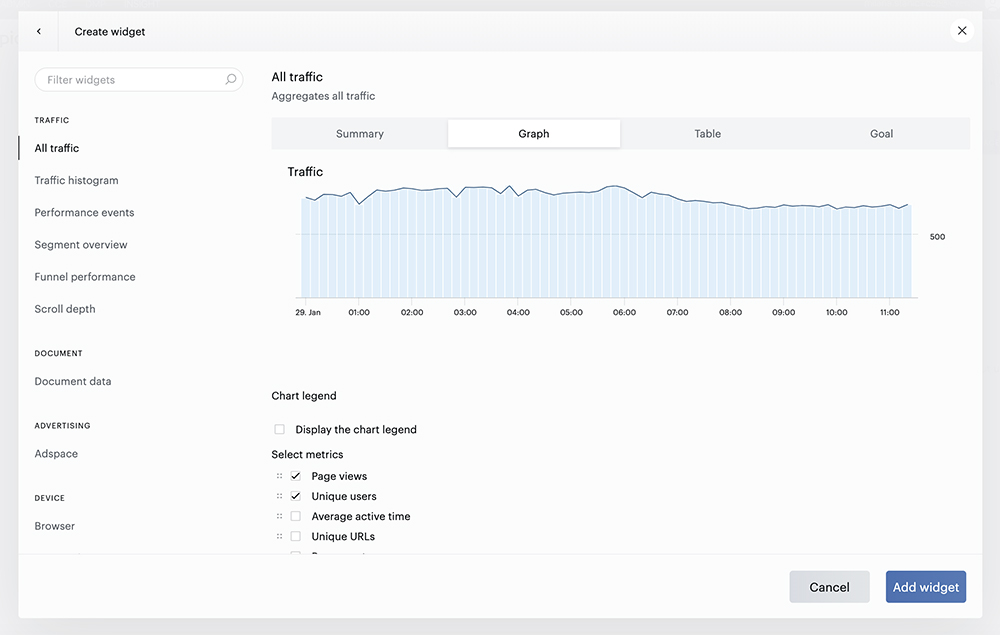Viewport: 1000px width, 635px height.
Task: Switch to the Summary tab
Action: (360, 133)
